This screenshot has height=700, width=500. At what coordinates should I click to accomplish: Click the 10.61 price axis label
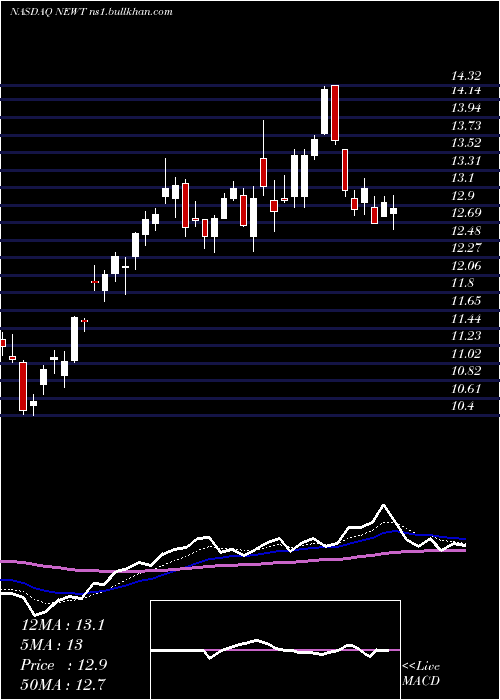[467, 389]
